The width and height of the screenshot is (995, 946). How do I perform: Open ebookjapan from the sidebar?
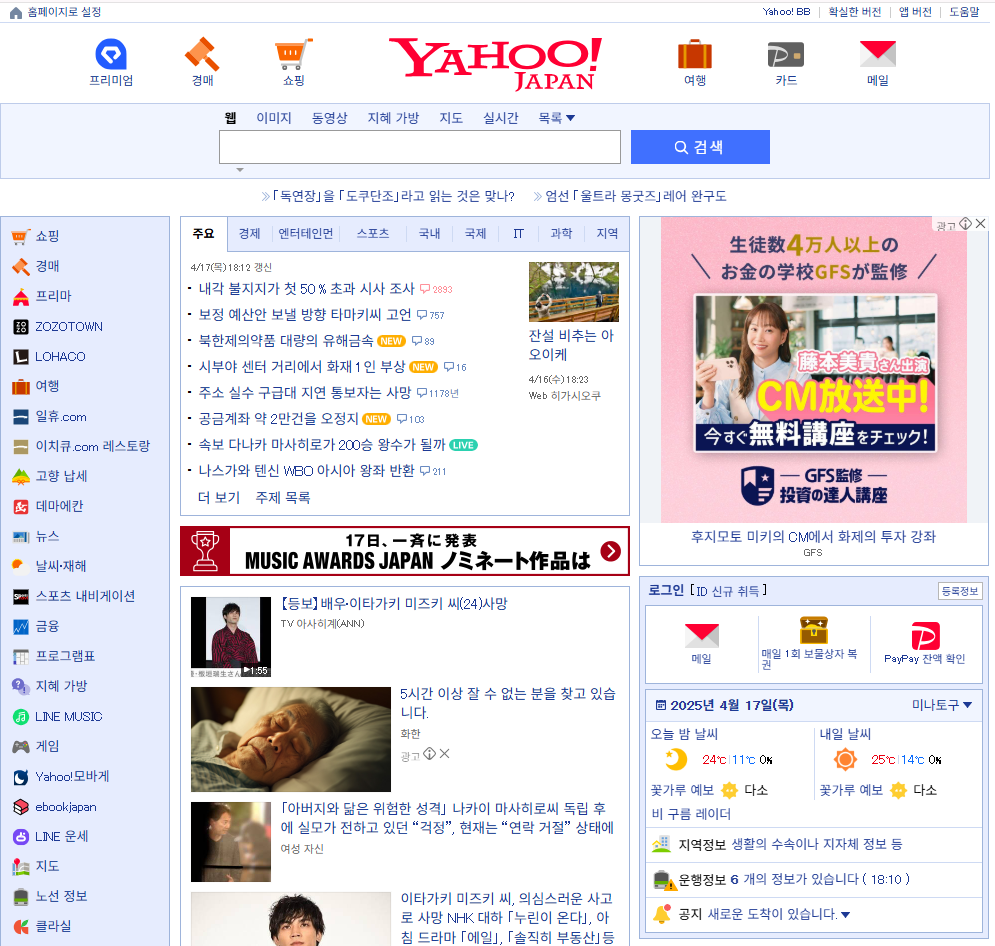[65, 806]
